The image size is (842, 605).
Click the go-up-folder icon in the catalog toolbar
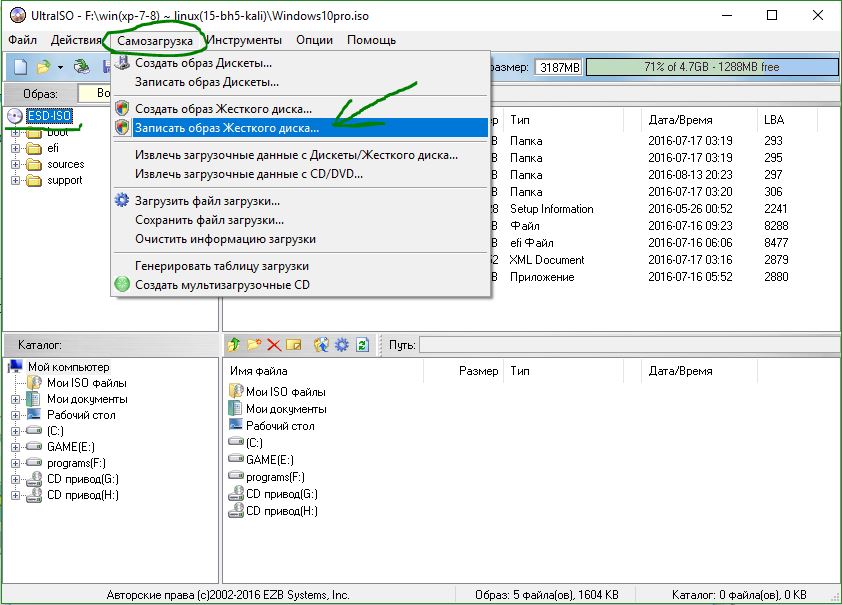pyautogui.click(x=234, y=345)
